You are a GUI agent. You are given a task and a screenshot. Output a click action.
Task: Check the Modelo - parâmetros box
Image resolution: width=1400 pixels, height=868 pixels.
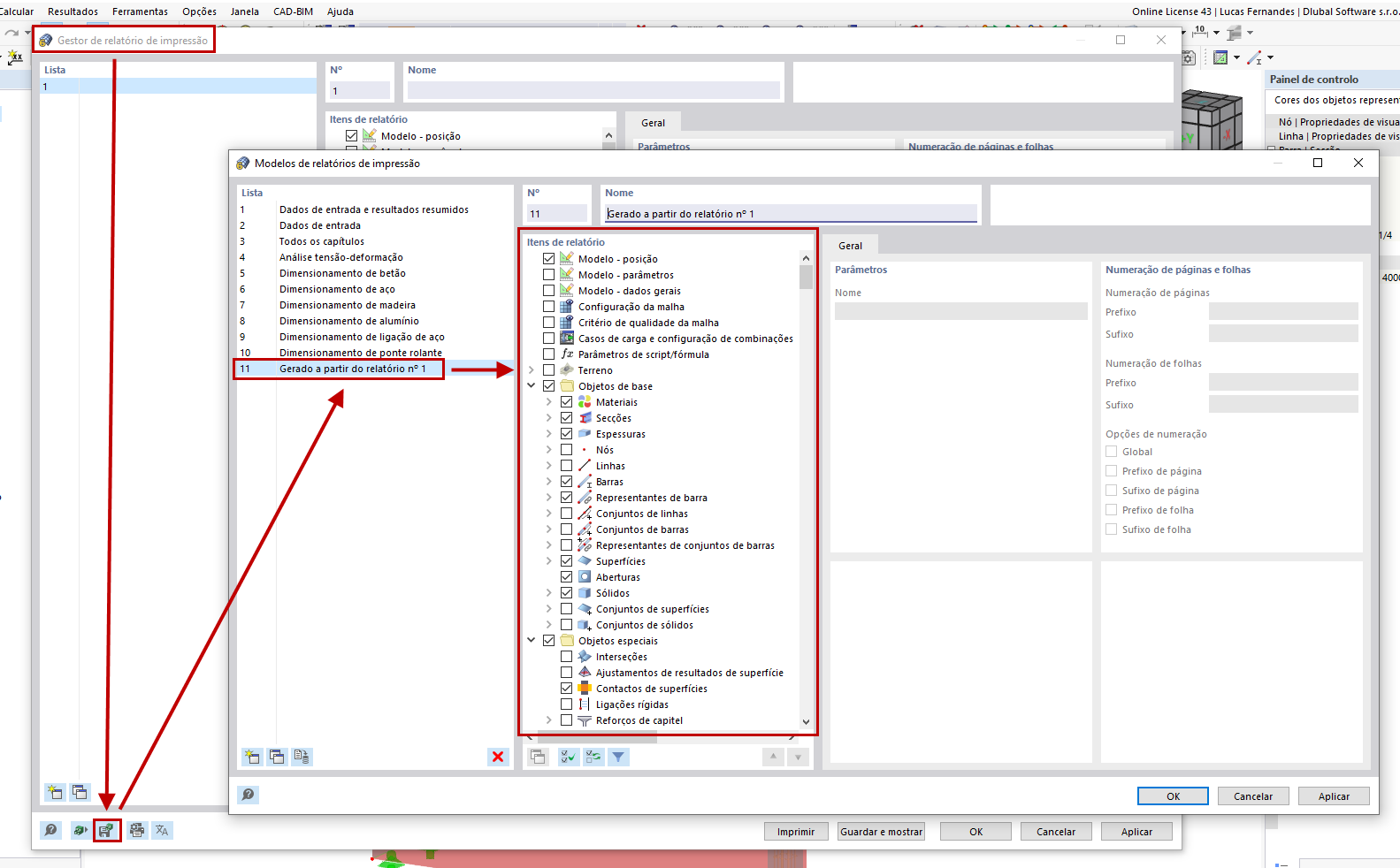tap(549, 275)
